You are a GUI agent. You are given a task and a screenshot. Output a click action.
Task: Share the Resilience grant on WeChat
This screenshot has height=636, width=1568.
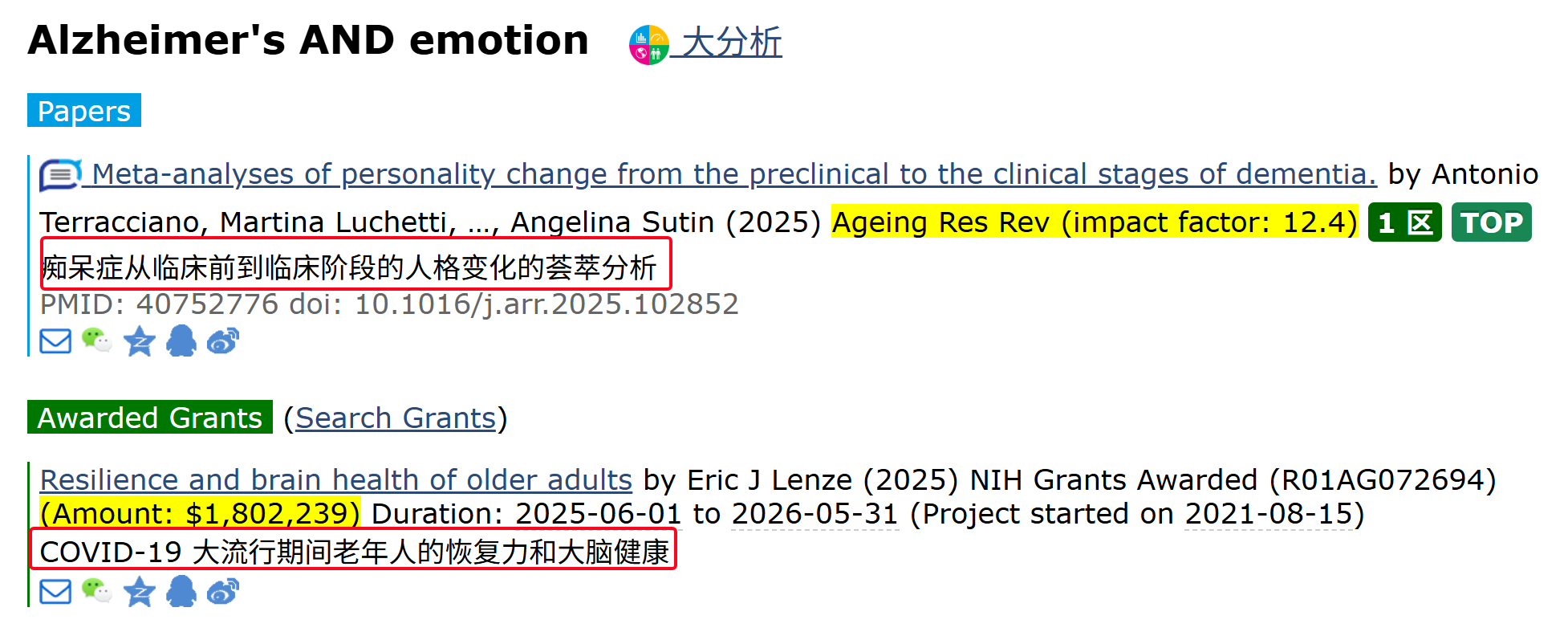pos(97,592)
